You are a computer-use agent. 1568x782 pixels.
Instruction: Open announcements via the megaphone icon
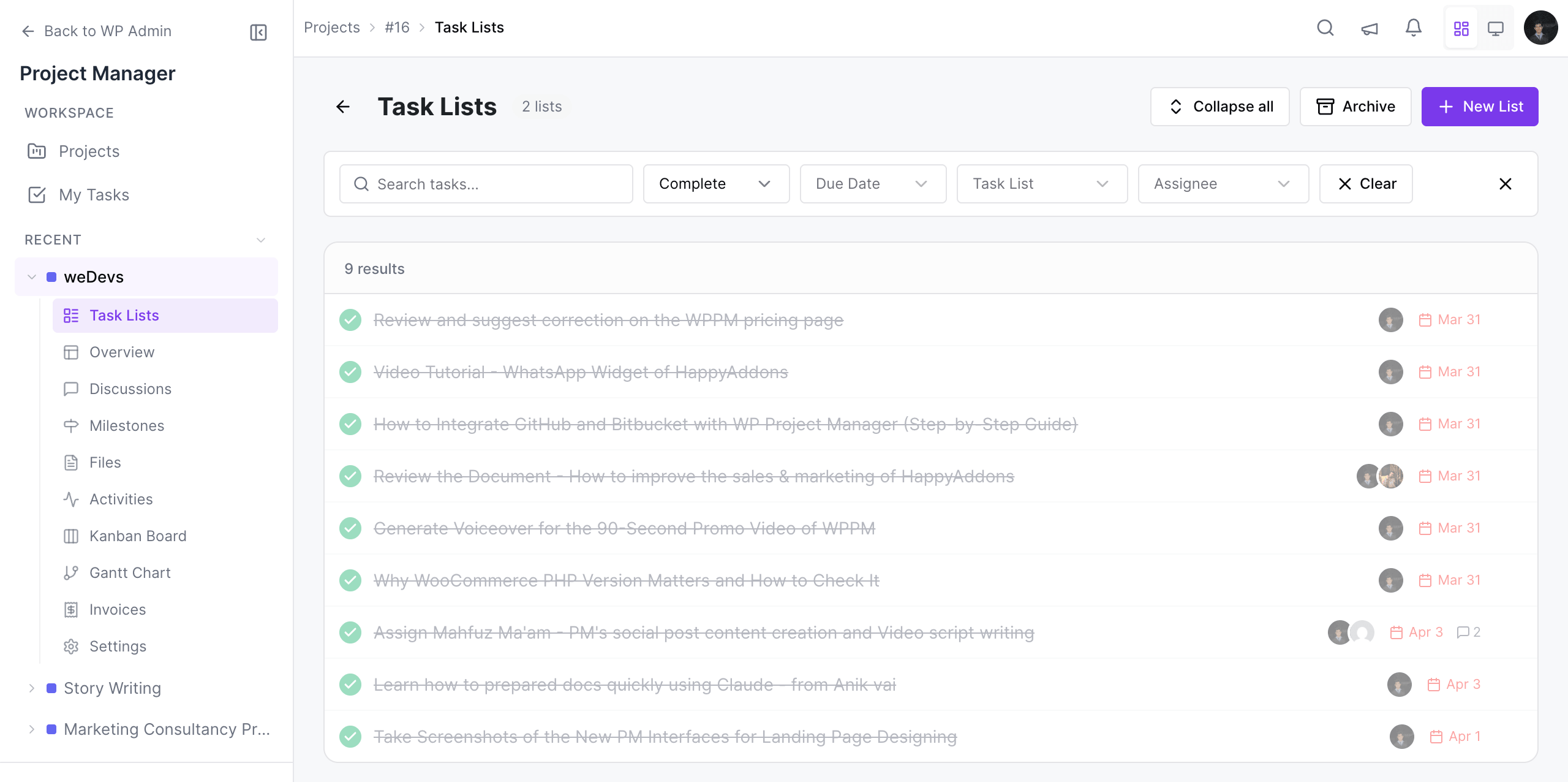click(x=1369, y=28)
